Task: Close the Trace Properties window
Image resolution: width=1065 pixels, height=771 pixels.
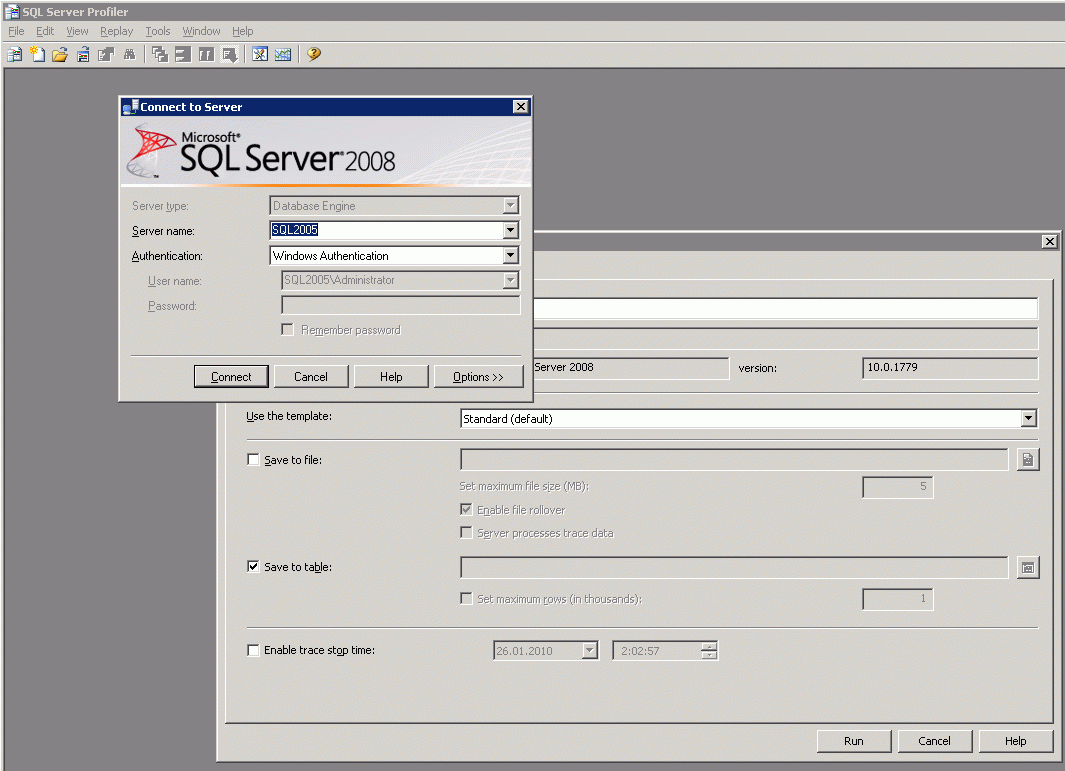Action: click(1049, 242)
